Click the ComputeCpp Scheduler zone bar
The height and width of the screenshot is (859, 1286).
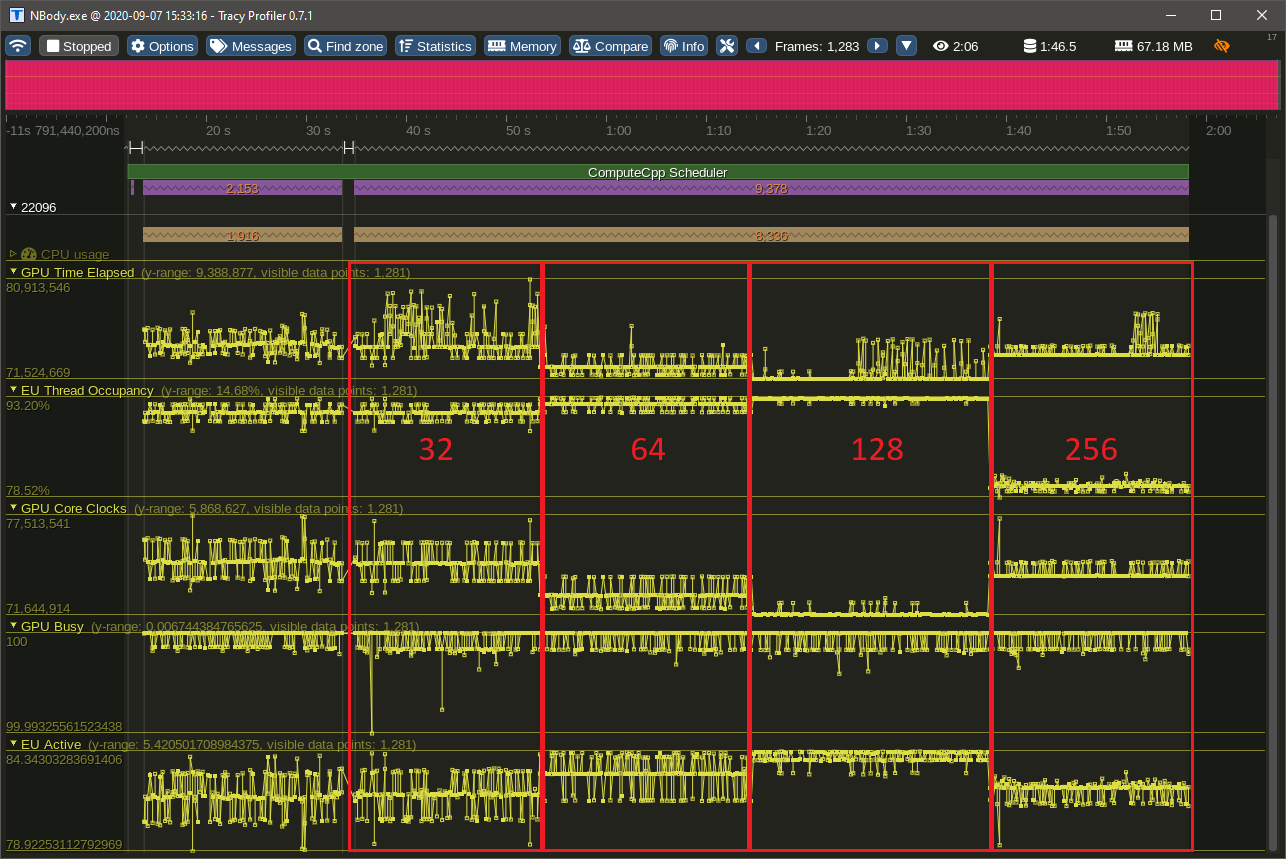point(657,172)
